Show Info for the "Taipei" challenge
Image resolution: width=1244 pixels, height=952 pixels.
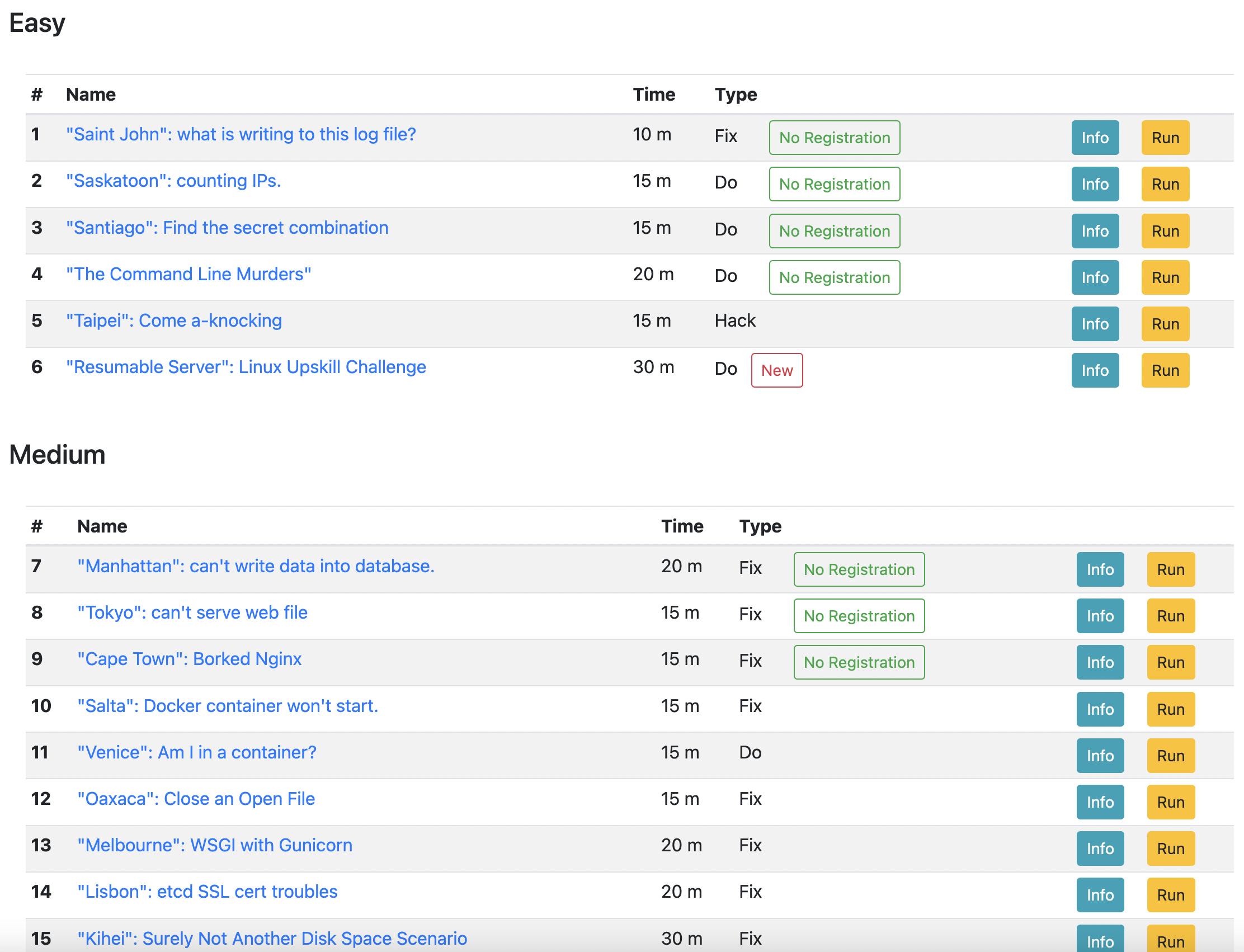tap(1095, 323)
